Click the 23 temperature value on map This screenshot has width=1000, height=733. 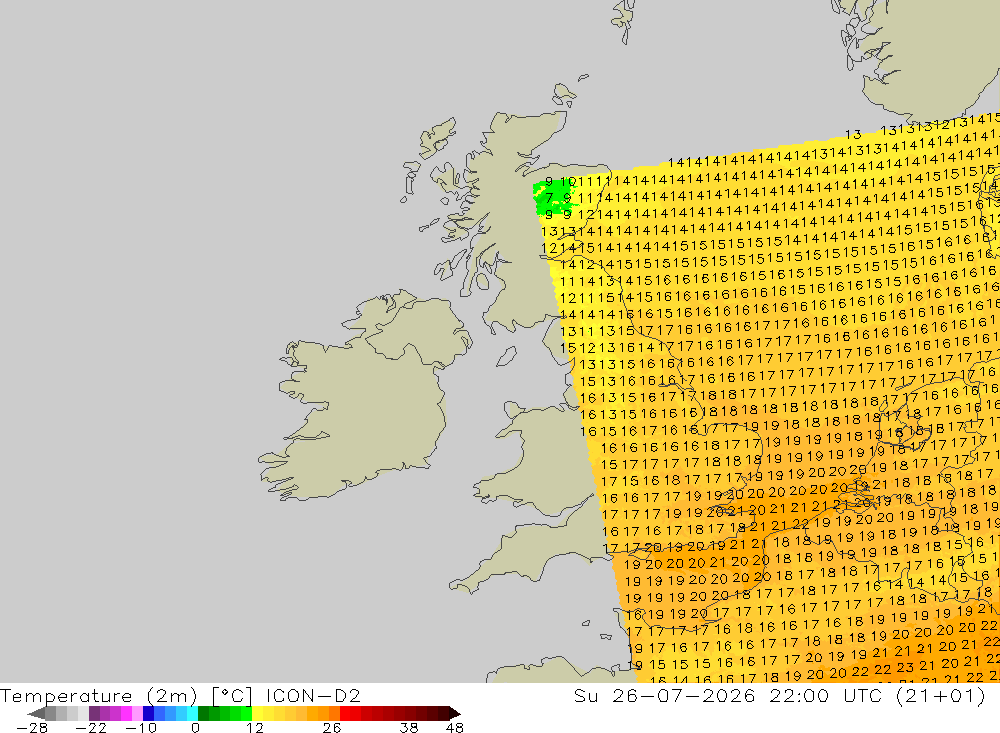(x=905, y=667)
